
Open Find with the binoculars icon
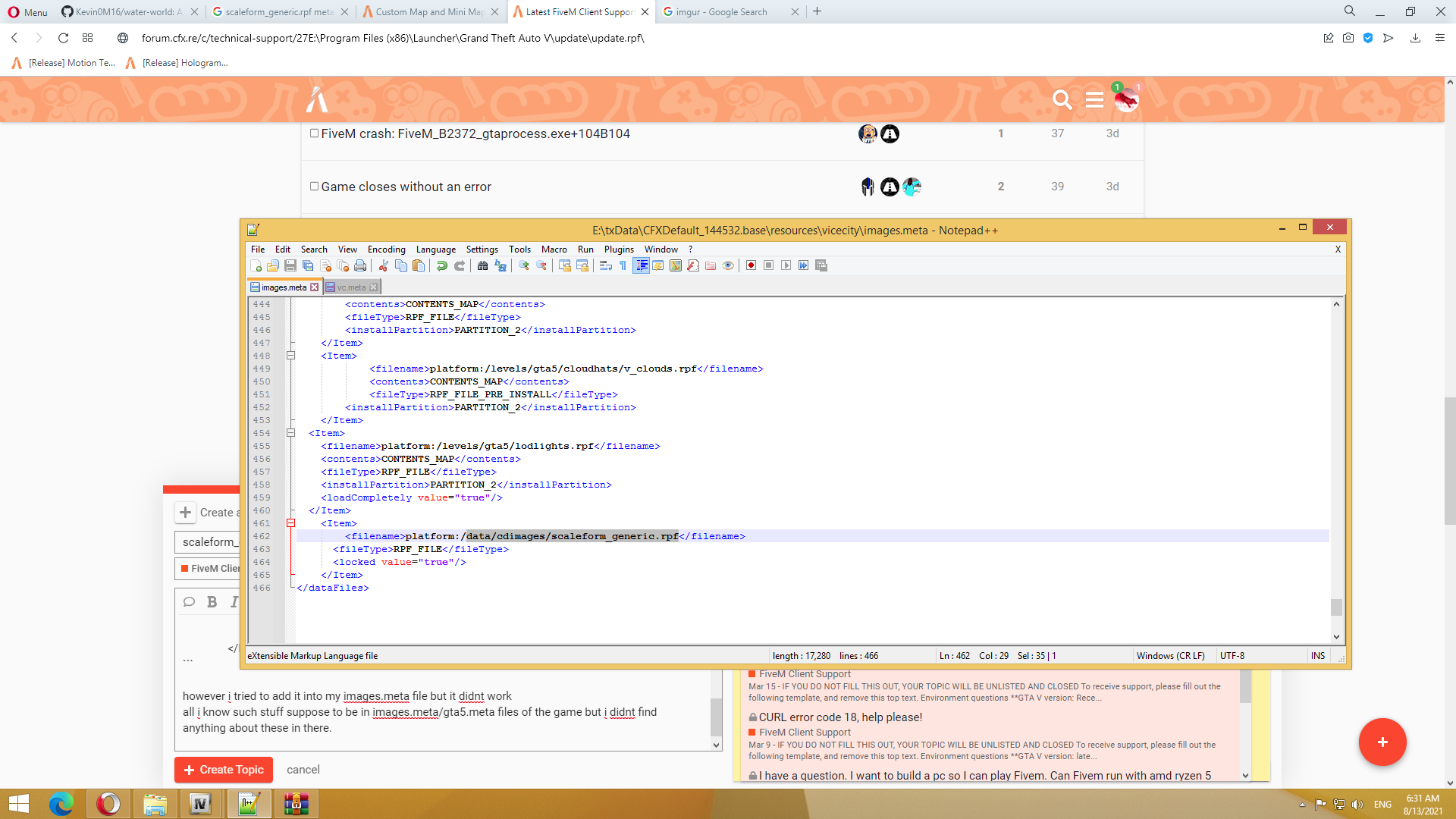(x=482, y=265)
